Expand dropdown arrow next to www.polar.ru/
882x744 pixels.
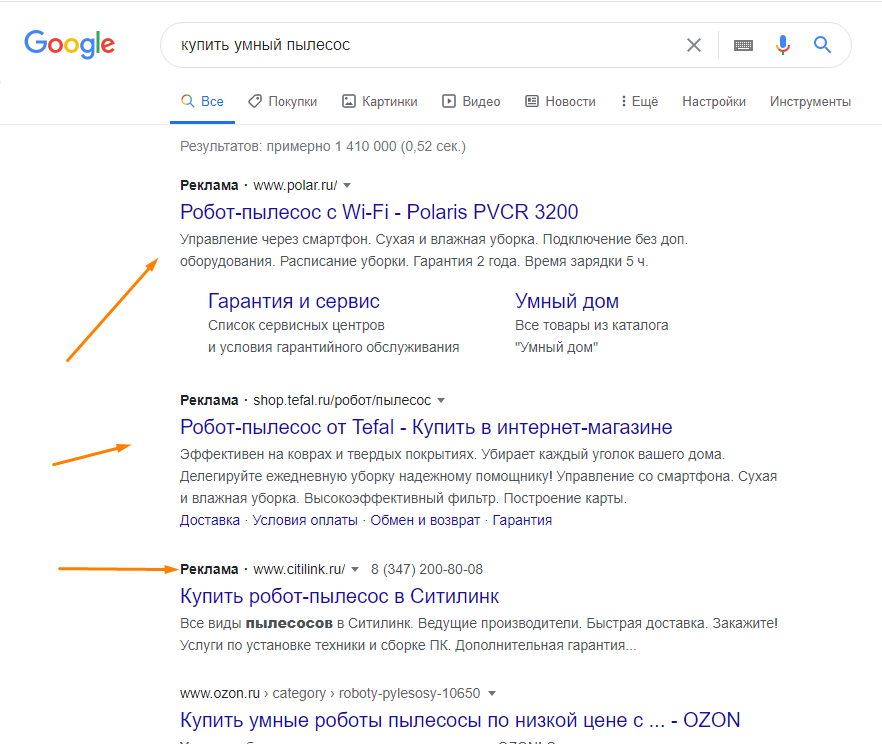pyautogui.click(x=347, y=186)
